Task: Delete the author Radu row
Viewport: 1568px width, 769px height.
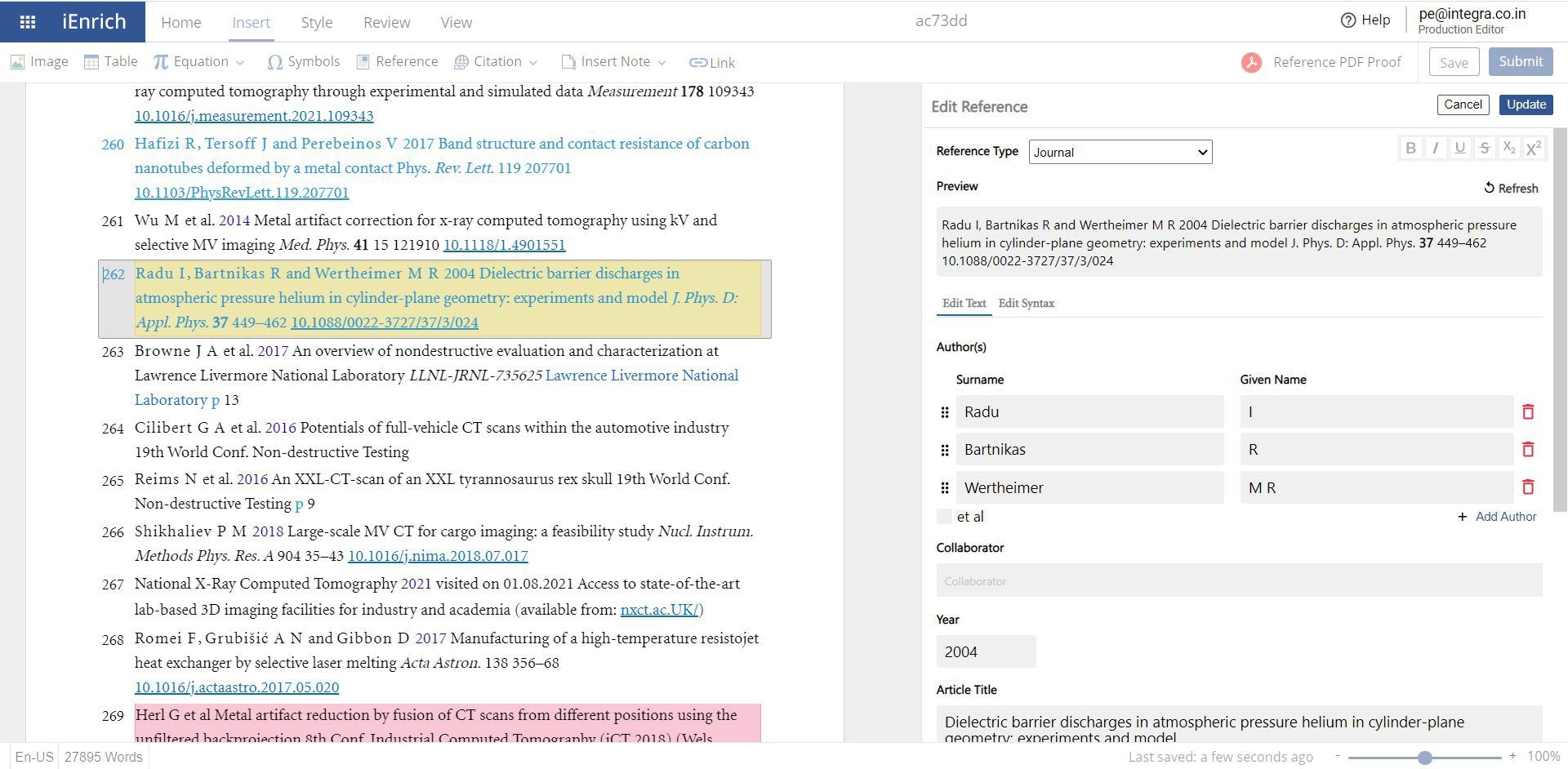Action: pyautogui.click(x=1528, y=412)
